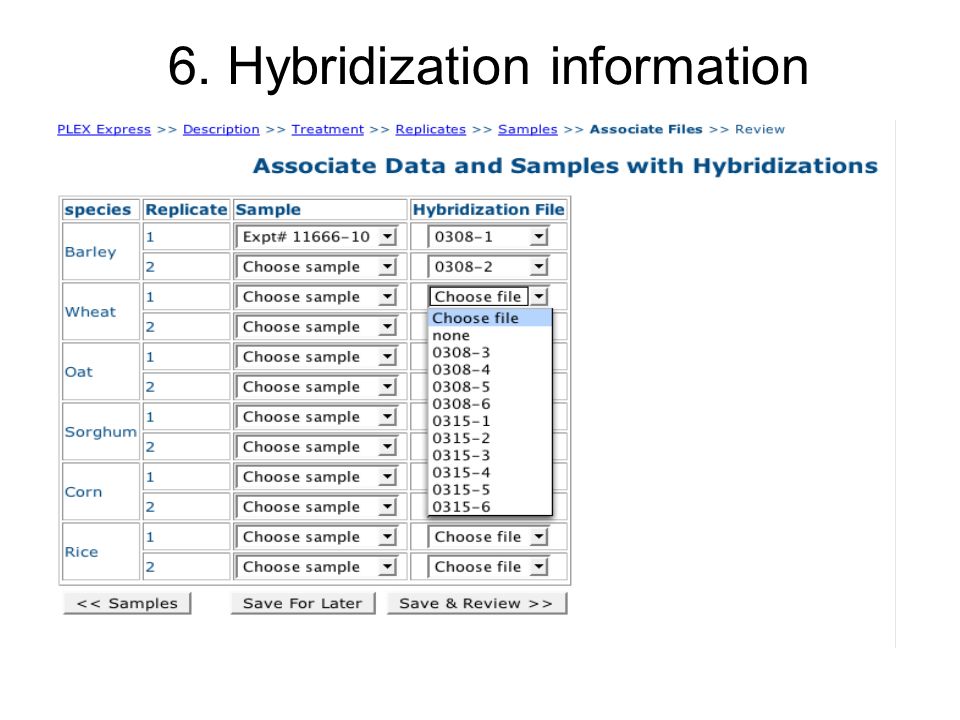
Task: Open Corn replicate 1 sample dropdown
Action: coord(317,477)
